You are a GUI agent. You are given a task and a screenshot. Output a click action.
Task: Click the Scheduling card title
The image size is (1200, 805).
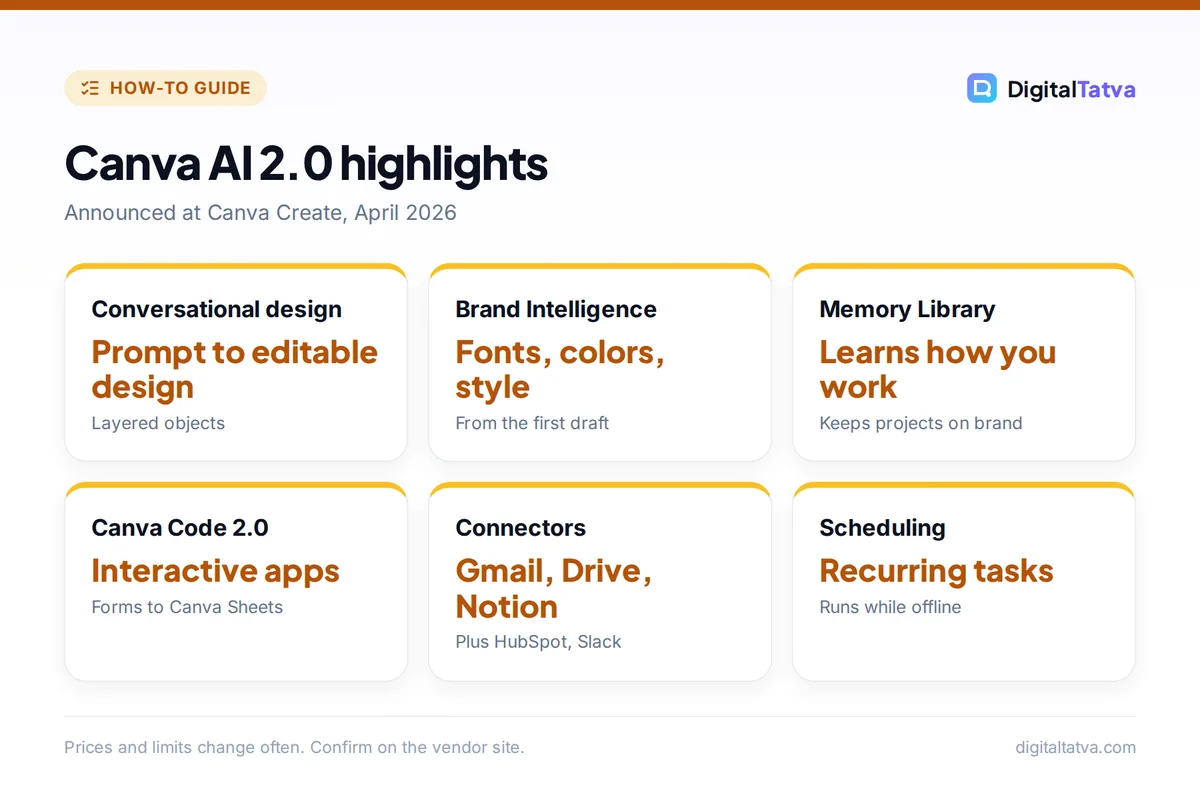(x=882, y=528)
